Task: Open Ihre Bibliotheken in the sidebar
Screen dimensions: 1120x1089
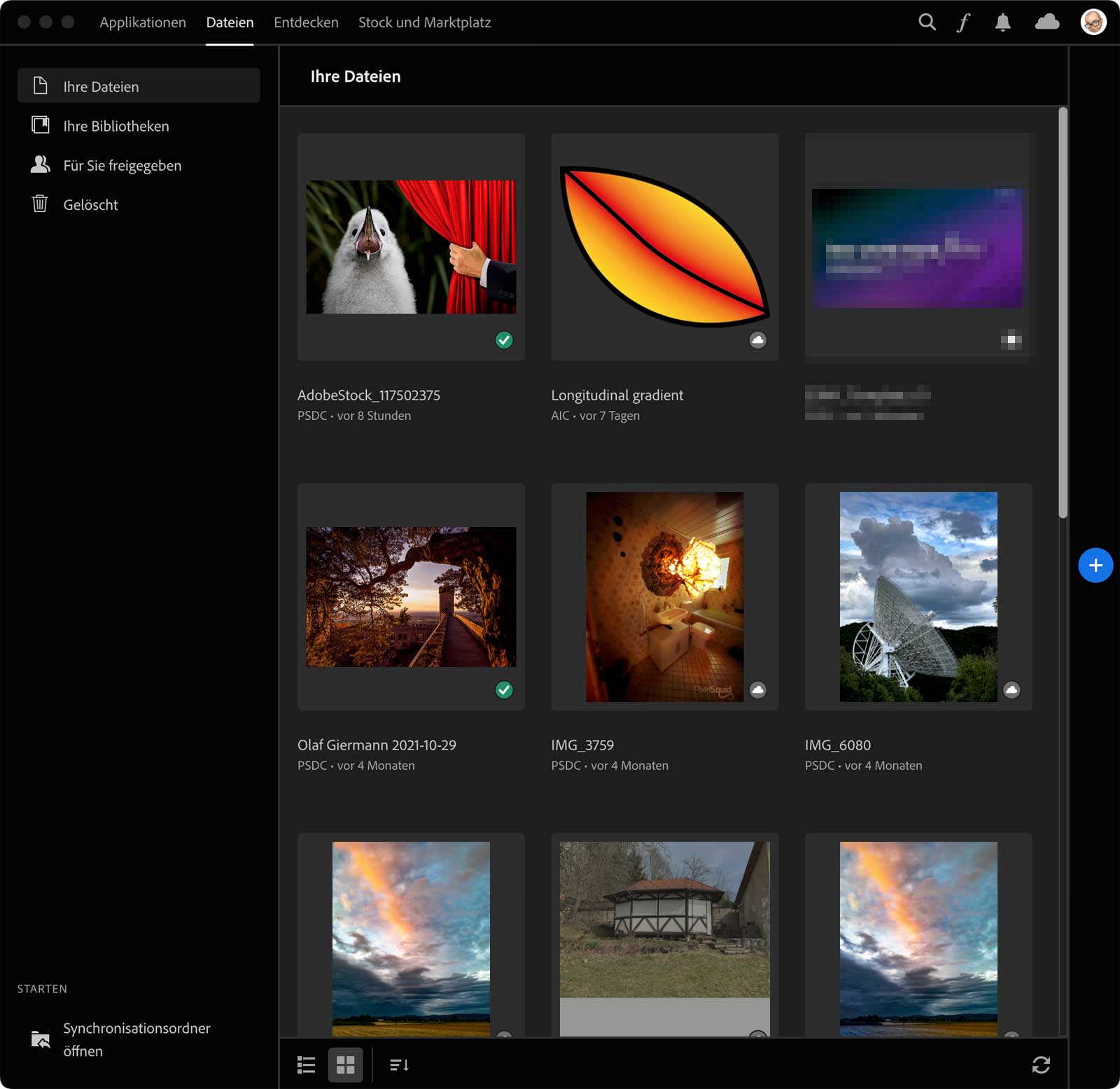Action: pyautogui.click(x=116, y=126)
